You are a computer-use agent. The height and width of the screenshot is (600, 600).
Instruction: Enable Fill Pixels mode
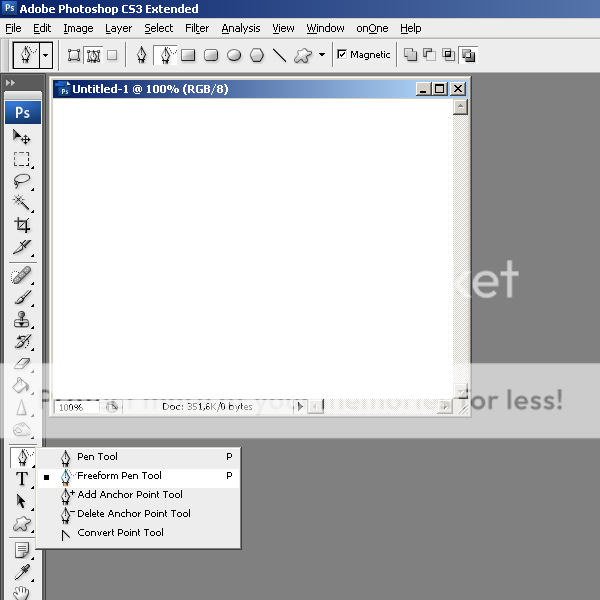click(112, 55)
